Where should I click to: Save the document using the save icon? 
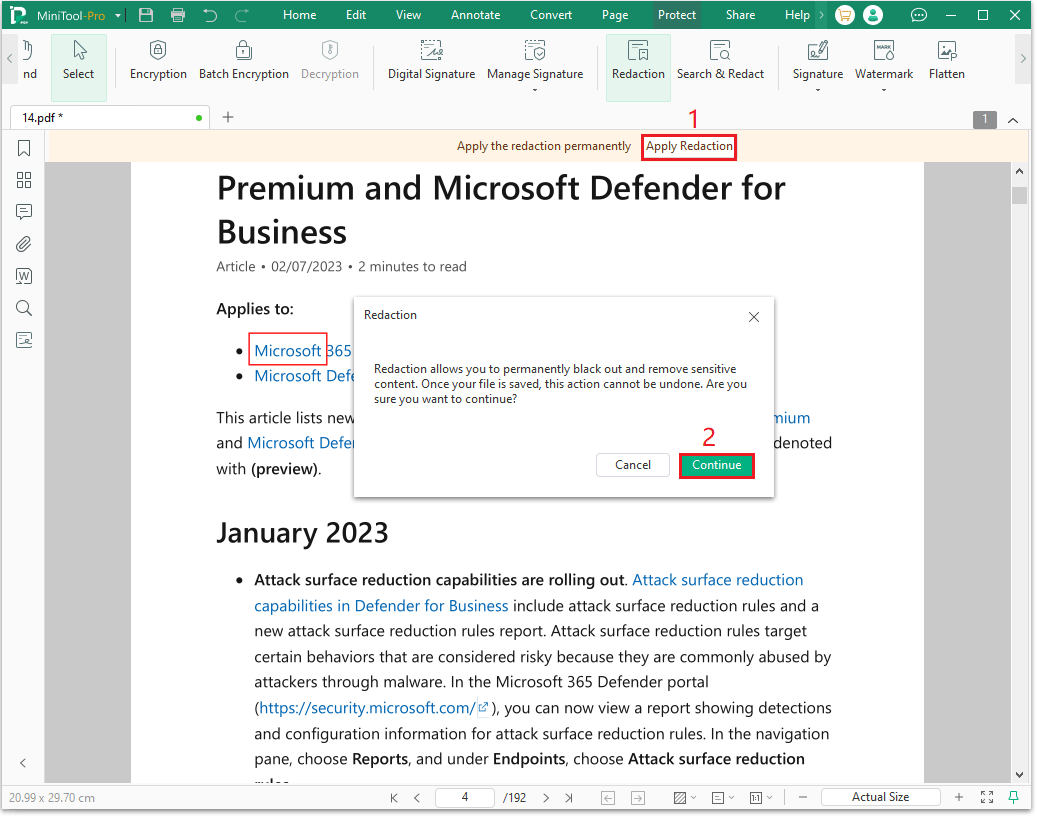(x=144, y=14)
